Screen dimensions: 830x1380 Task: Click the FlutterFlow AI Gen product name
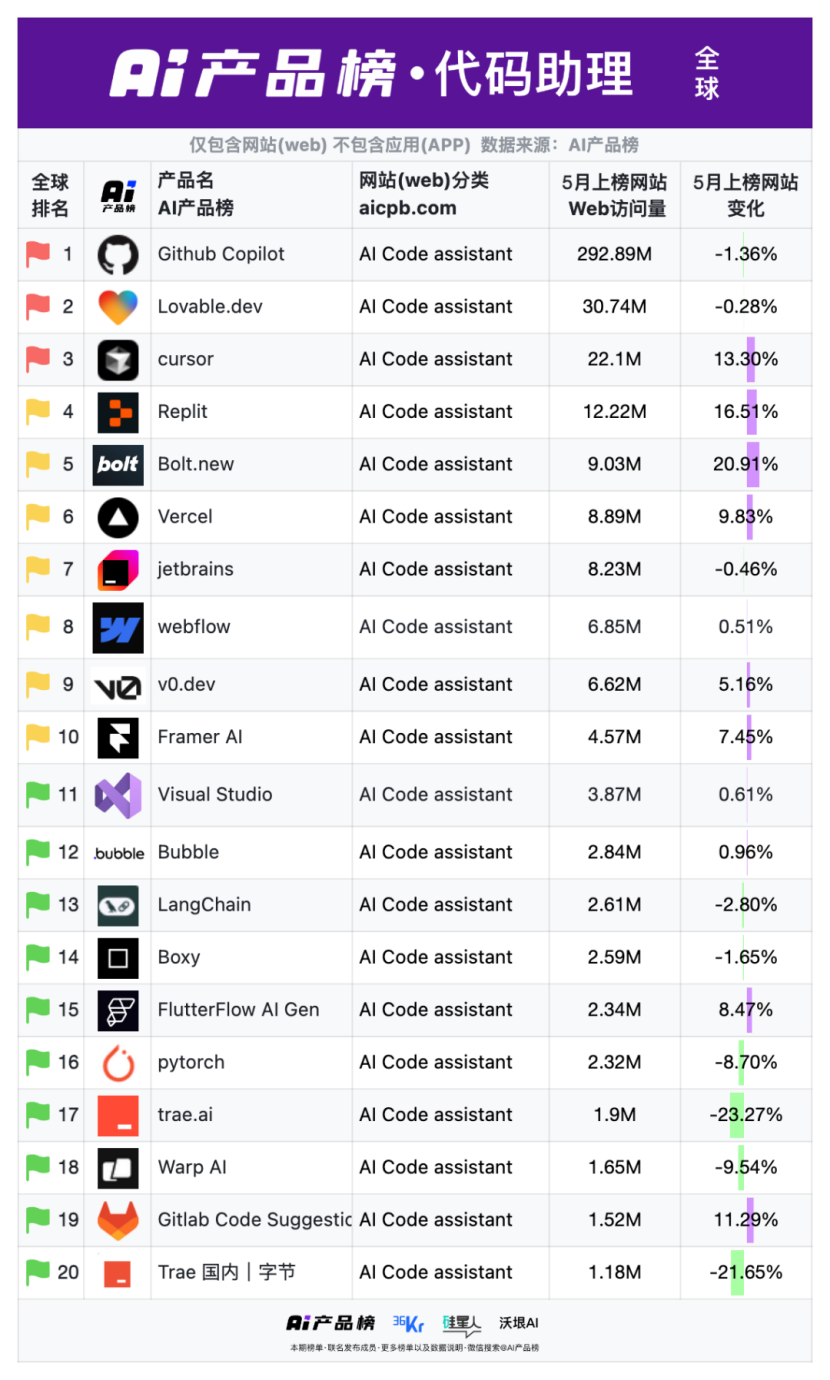click(x=238, y=1010)
